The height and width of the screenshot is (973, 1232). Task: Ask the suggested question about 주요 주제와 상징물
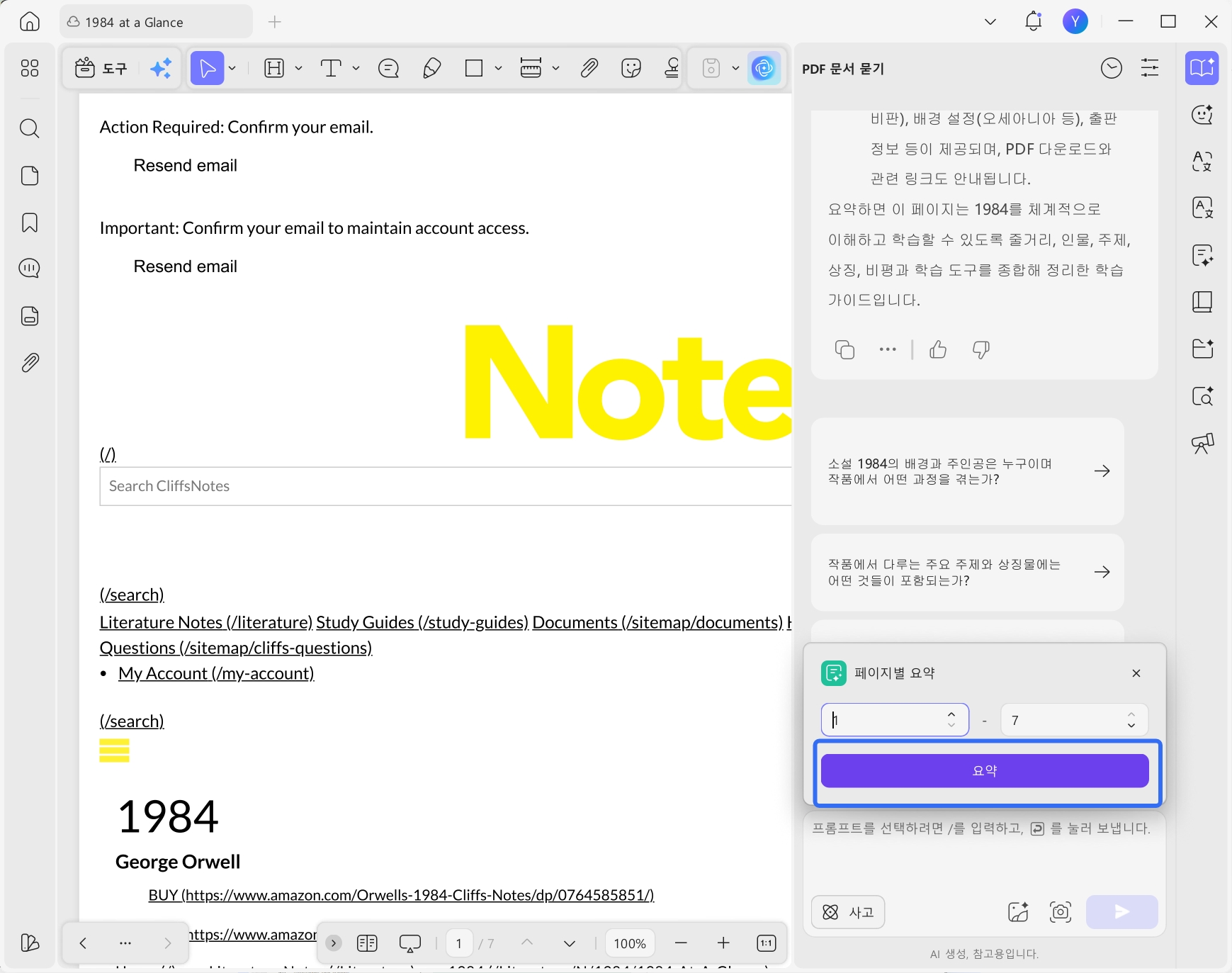point(967,573)
